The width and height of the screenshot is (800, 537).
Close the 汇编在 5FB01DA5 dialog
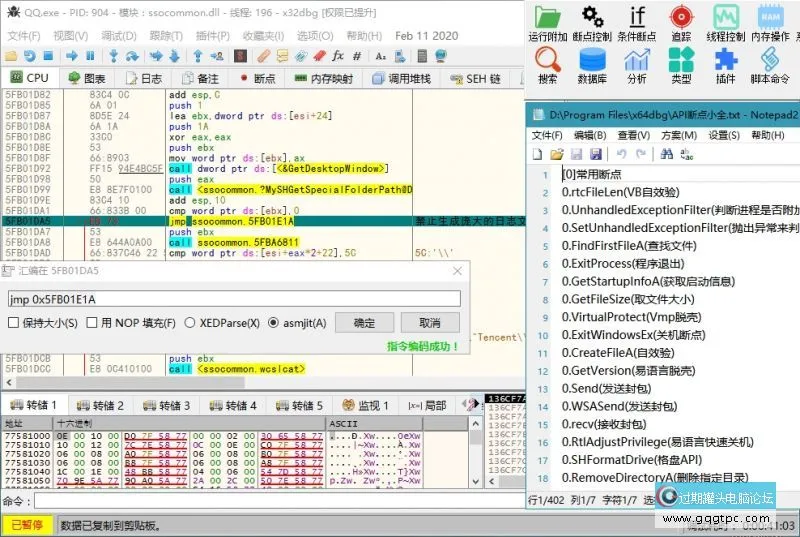[x=457, y=271]
